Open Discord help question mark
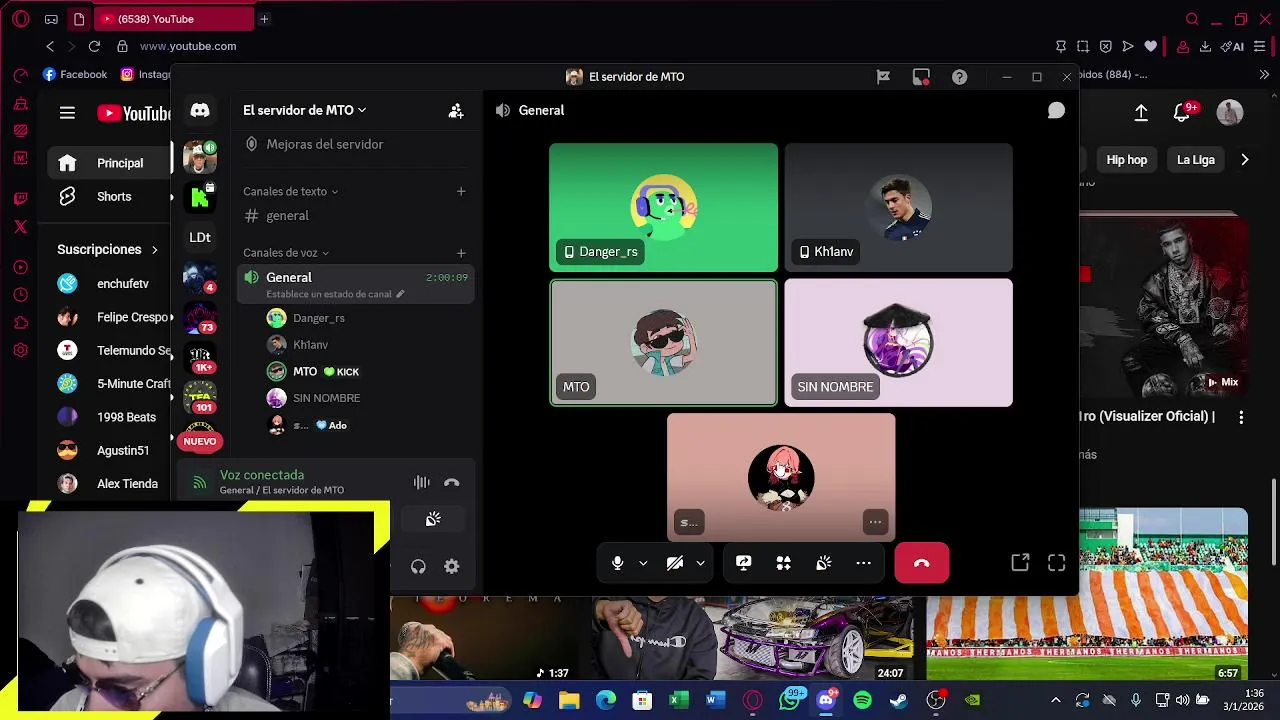Screen dimensions: 1280x720 point(959,77)
